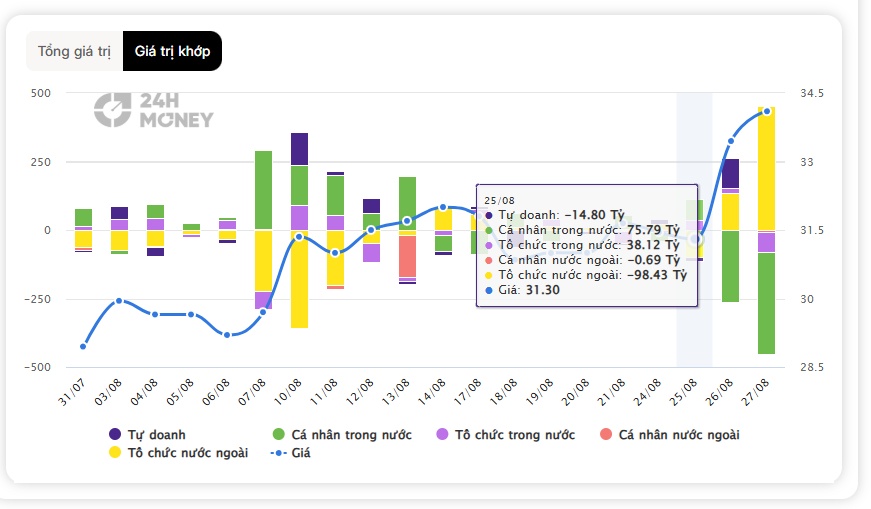Toggle the Tổ chức nước ngoài legend series
The width and height of the screenshot is (871, 509).
pyautogui.click(x=178, y=453)
